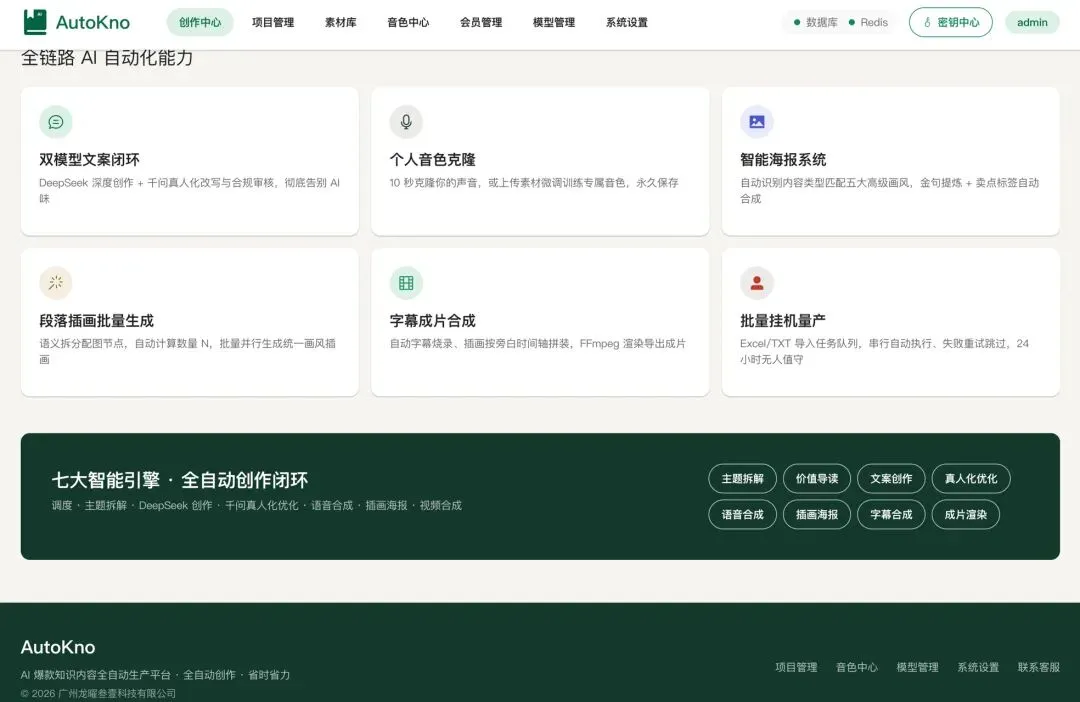Image resolution: width=1080 pixels, height=702 pixels.
Task: Select 会员管理 in the top navigation
Action: coord(481,22)
